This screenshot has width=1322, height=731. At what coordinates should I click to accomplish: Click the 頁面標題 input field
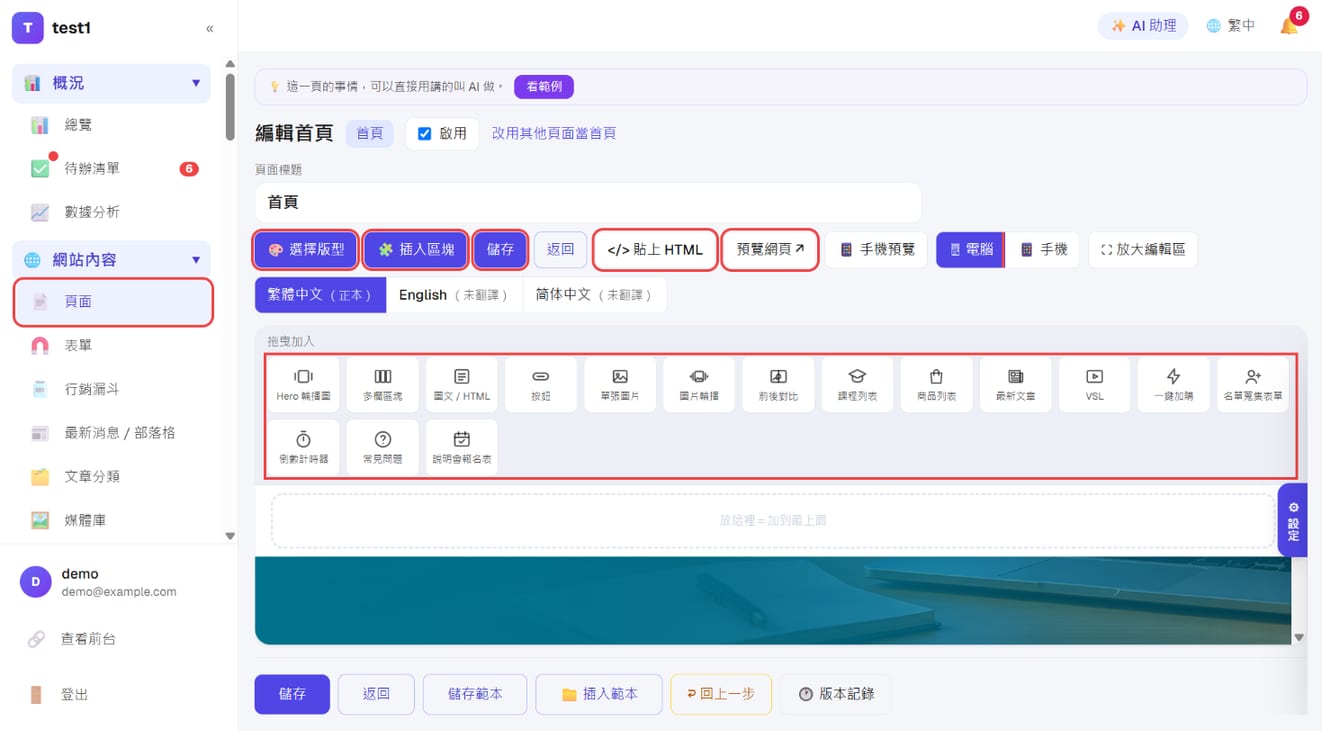click(588, 203)
